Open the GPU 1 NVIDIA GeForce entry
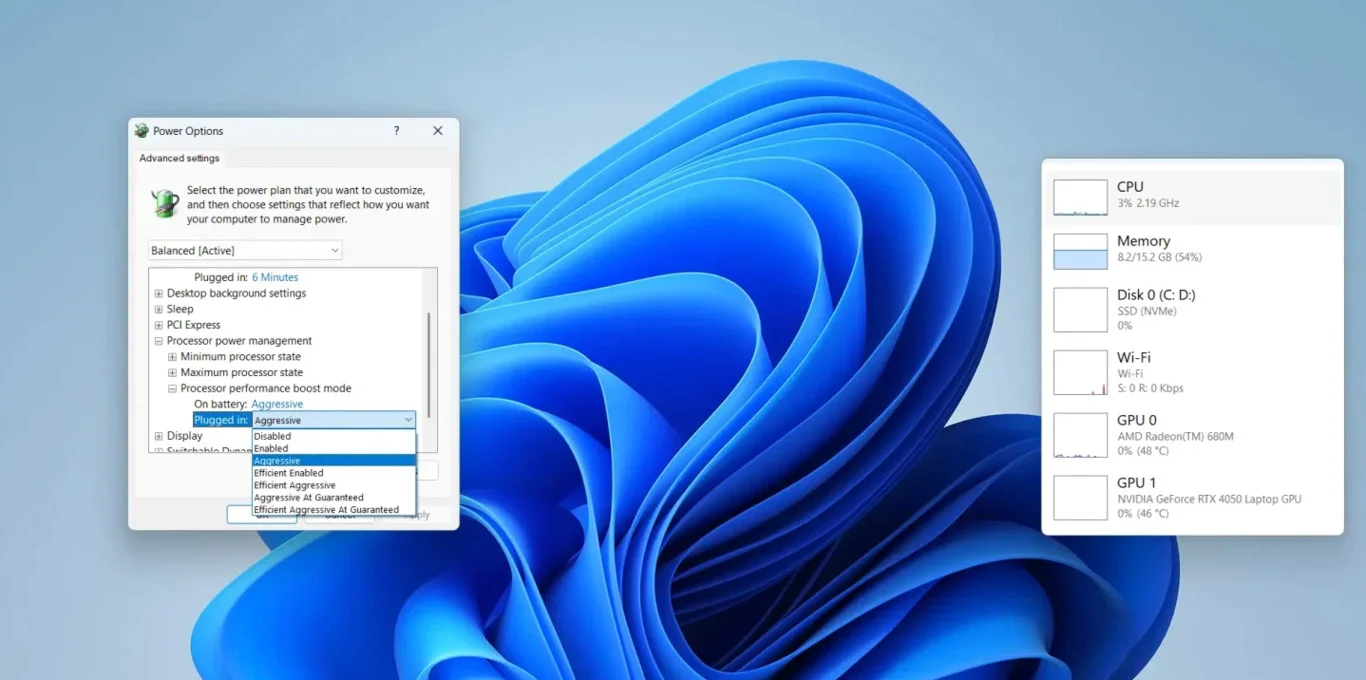The width and height of the screenshot is (1366, 680). click(1193, 497)
